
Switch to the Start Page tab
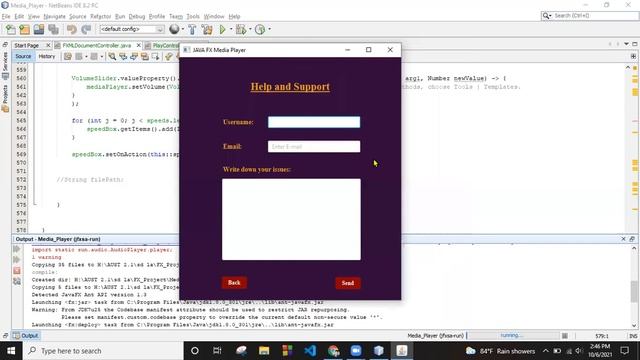[x=27, y=45]
